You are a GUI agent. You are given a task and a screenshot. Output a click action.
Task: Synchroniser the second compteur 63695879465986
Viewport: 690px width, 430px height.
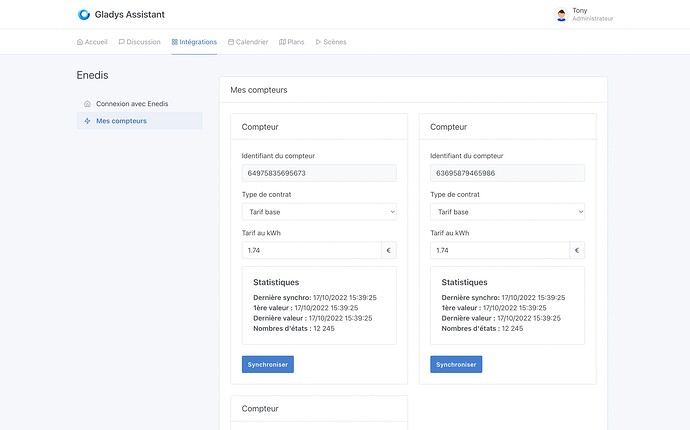456,364
